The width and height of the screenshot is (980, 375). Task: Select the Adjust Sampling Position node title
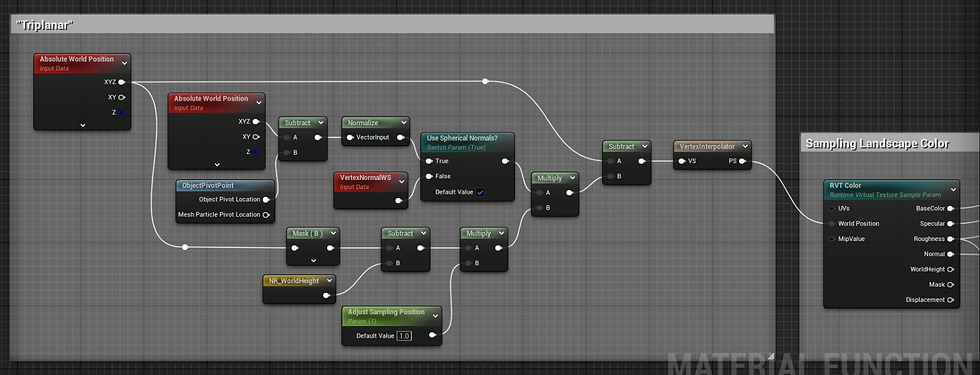(x=386, y=312)
